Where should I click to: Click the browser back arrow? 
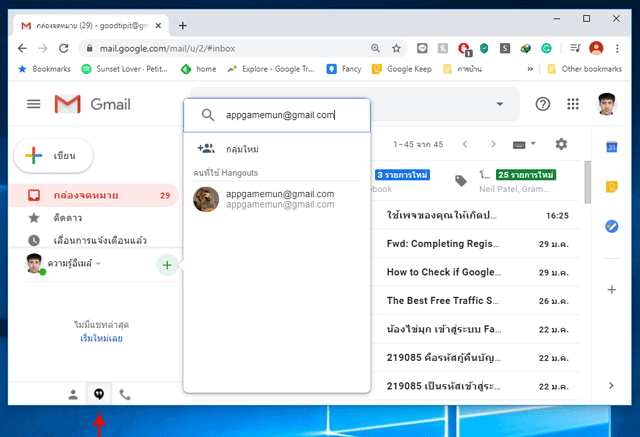[x=22, y=49]
